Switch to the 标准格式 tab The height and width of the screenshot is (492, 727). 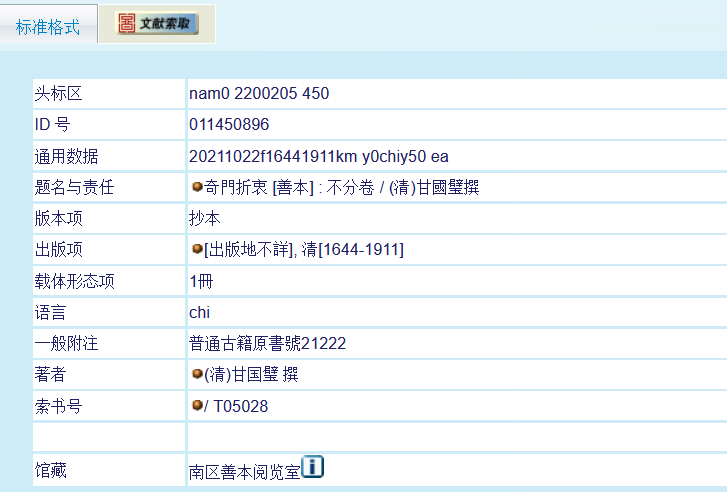pos(48,27)
